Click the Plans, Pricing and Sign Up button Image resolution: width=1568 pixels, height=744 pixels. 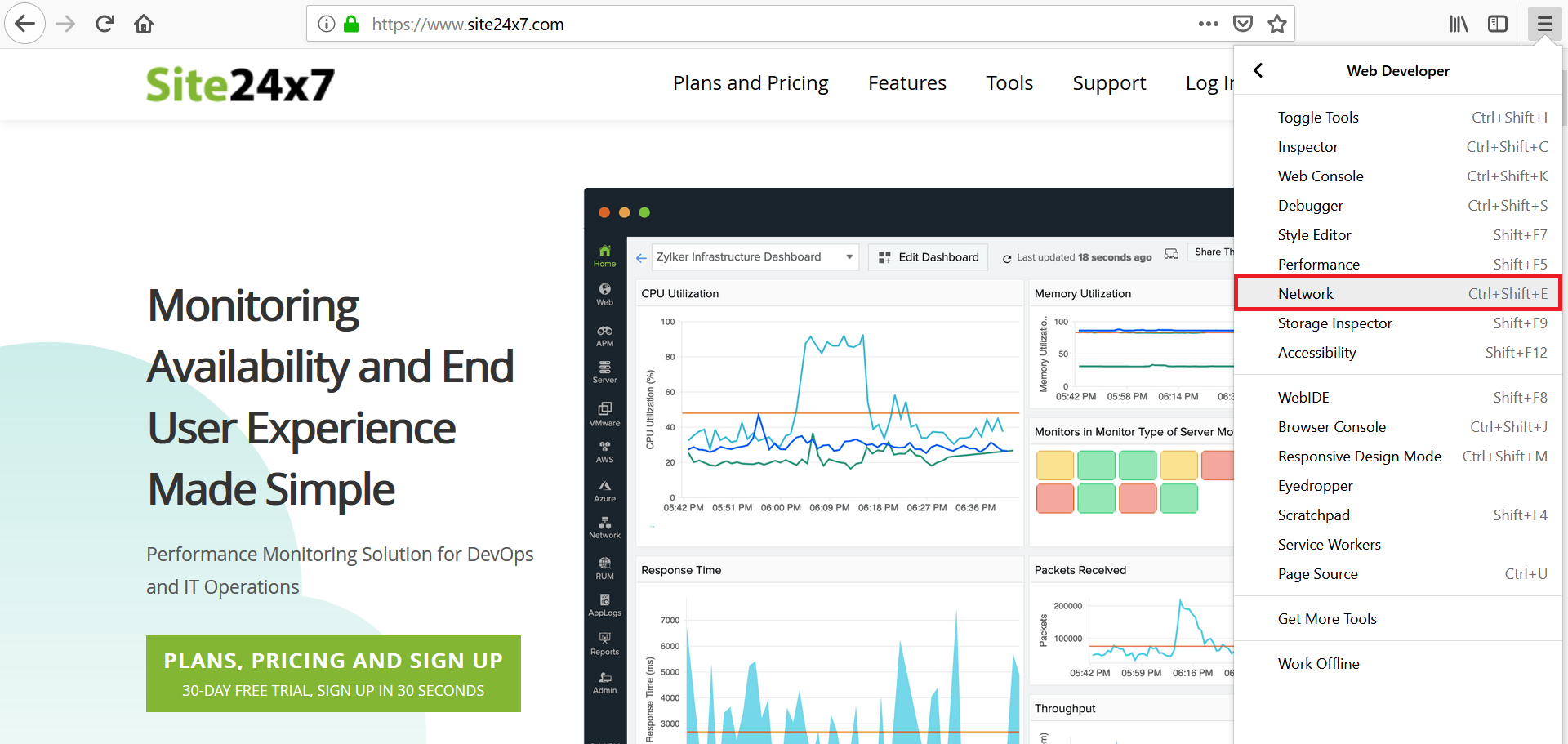(333, 674)
